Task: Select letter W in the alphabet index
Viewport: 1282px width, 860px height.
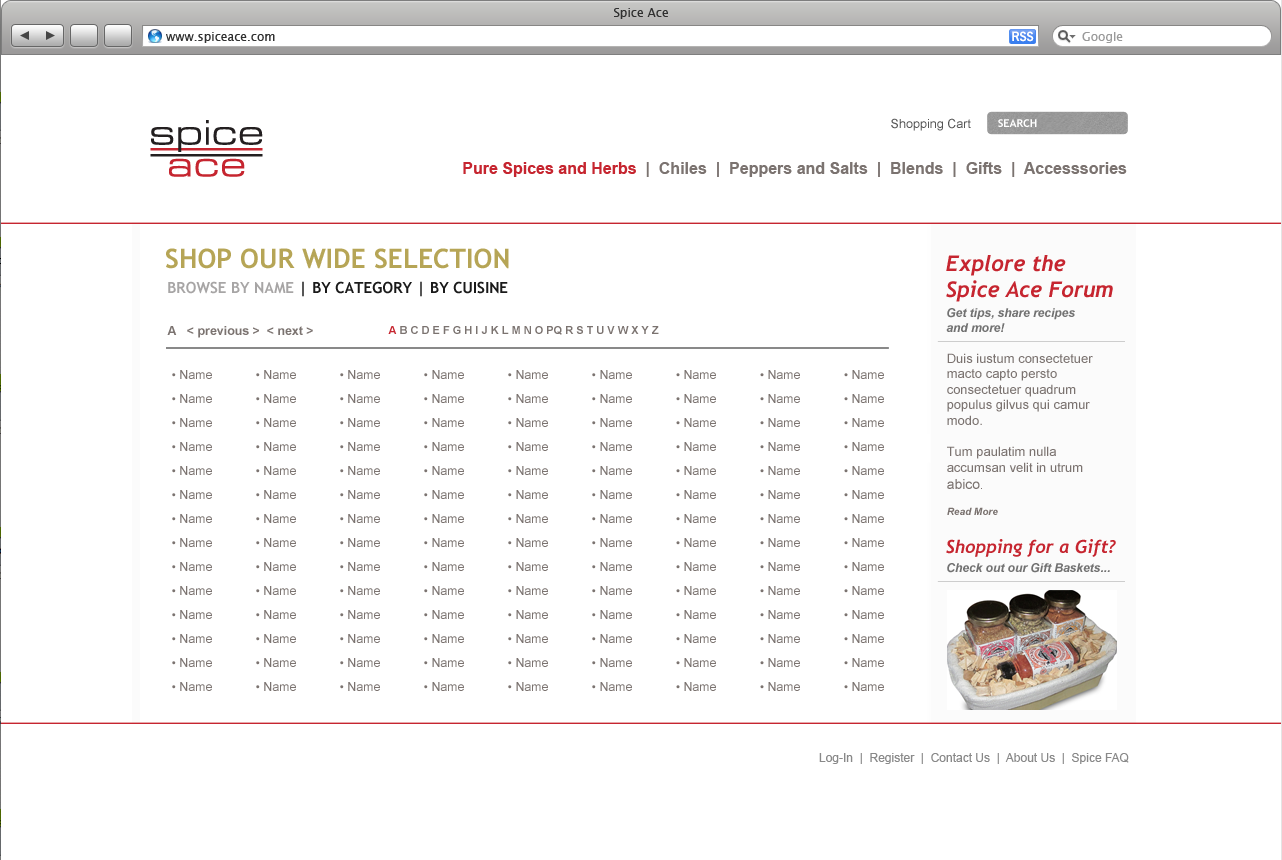Action: (x=623, y=330)
